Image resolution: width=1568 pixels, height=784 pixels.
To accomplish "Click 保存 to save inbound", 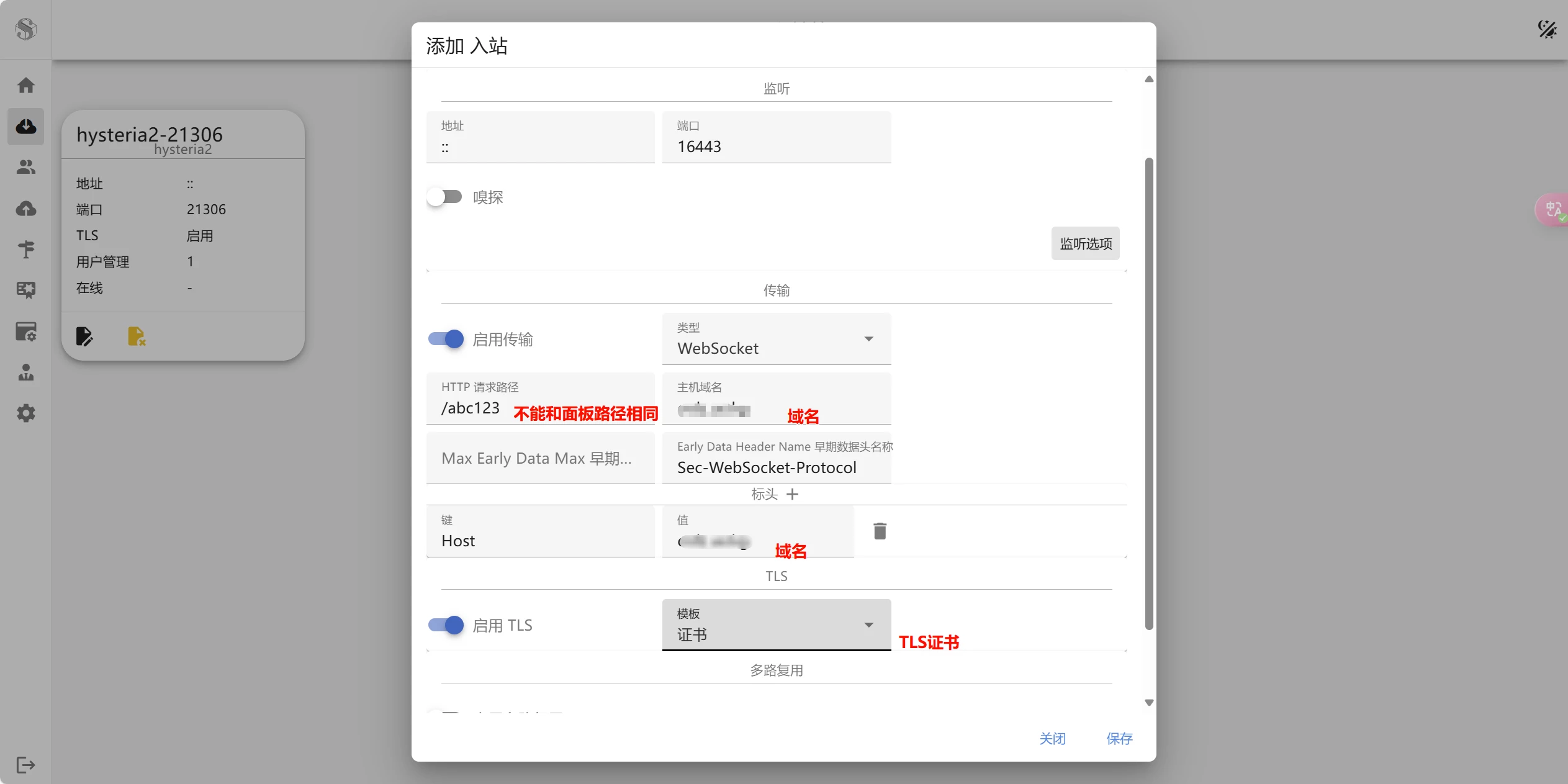I will pyautogui.click(x=1119, y=739).
